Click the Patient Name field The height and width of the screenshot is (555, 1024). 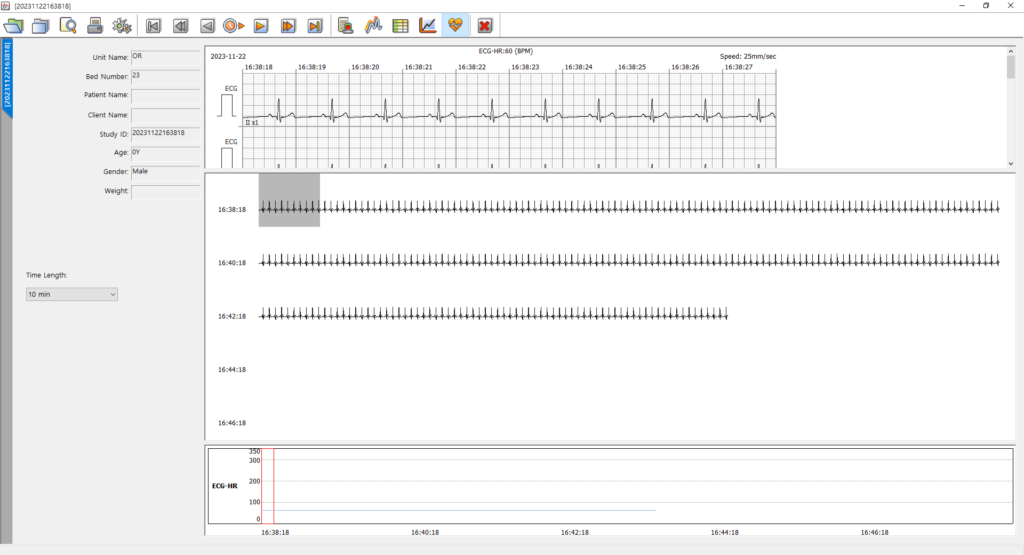pyautogui.click(x=166, y=95)
